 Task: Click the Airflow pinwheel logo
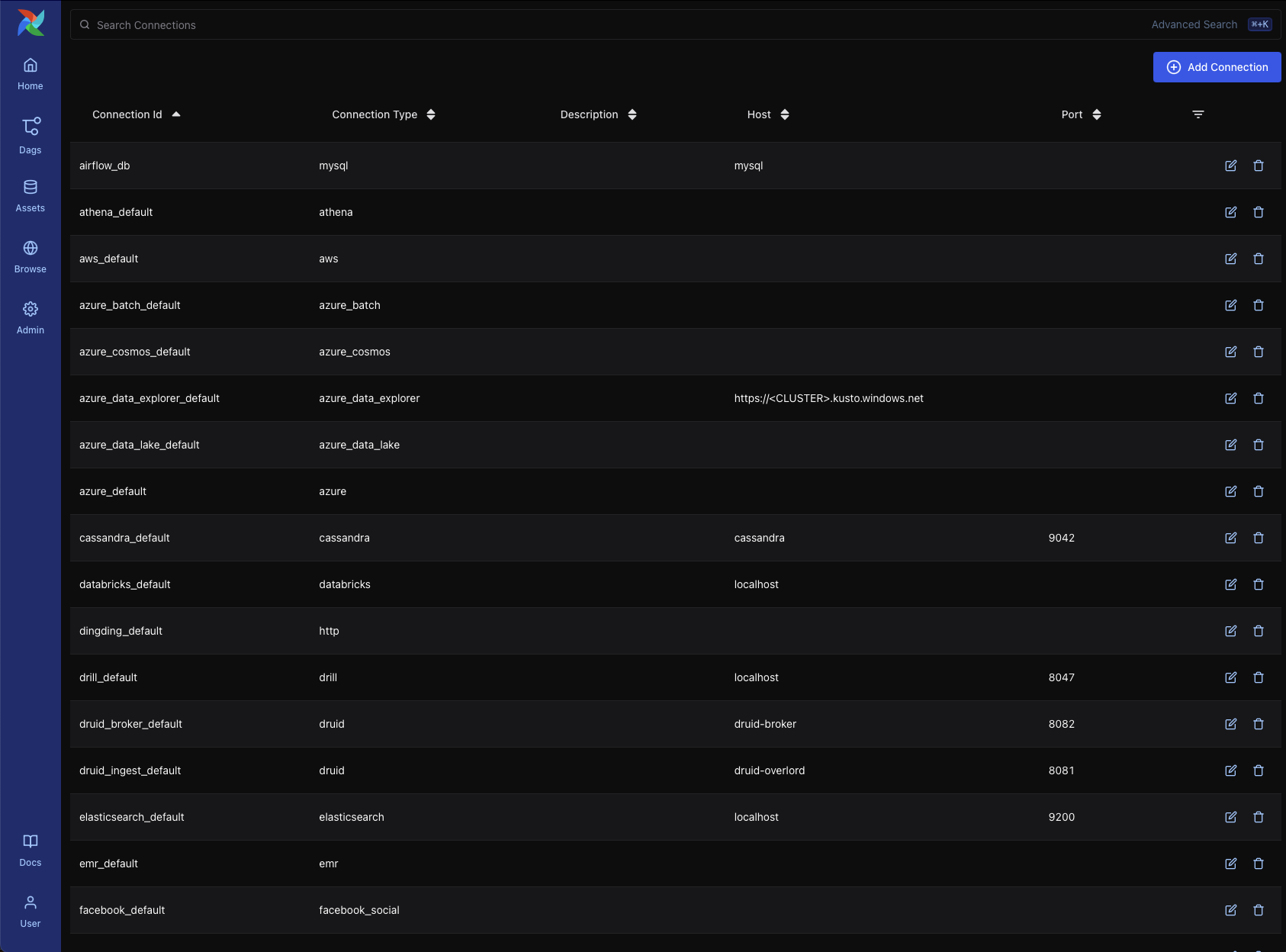(x=31, y=23)
